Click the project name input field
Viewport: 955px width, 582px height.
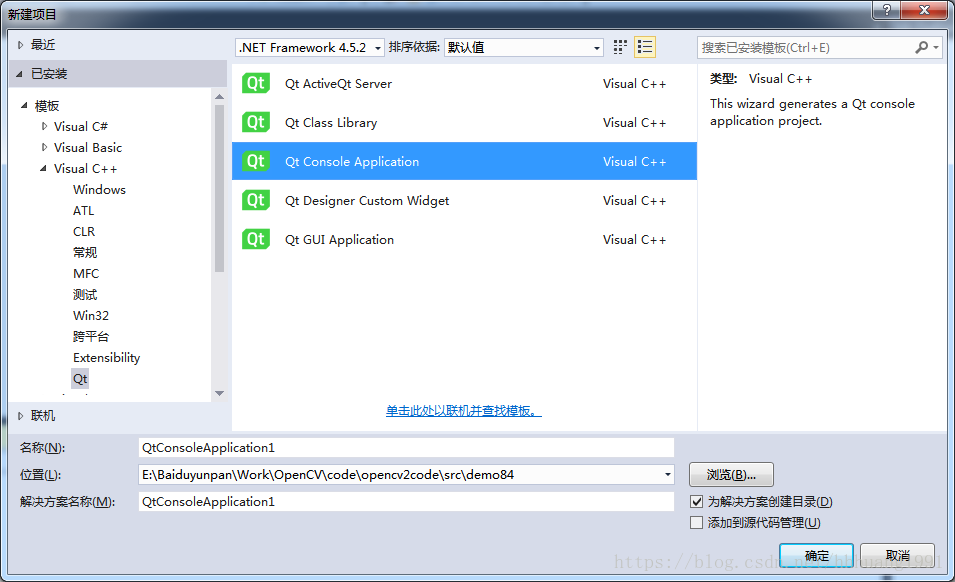click(406, 447)
